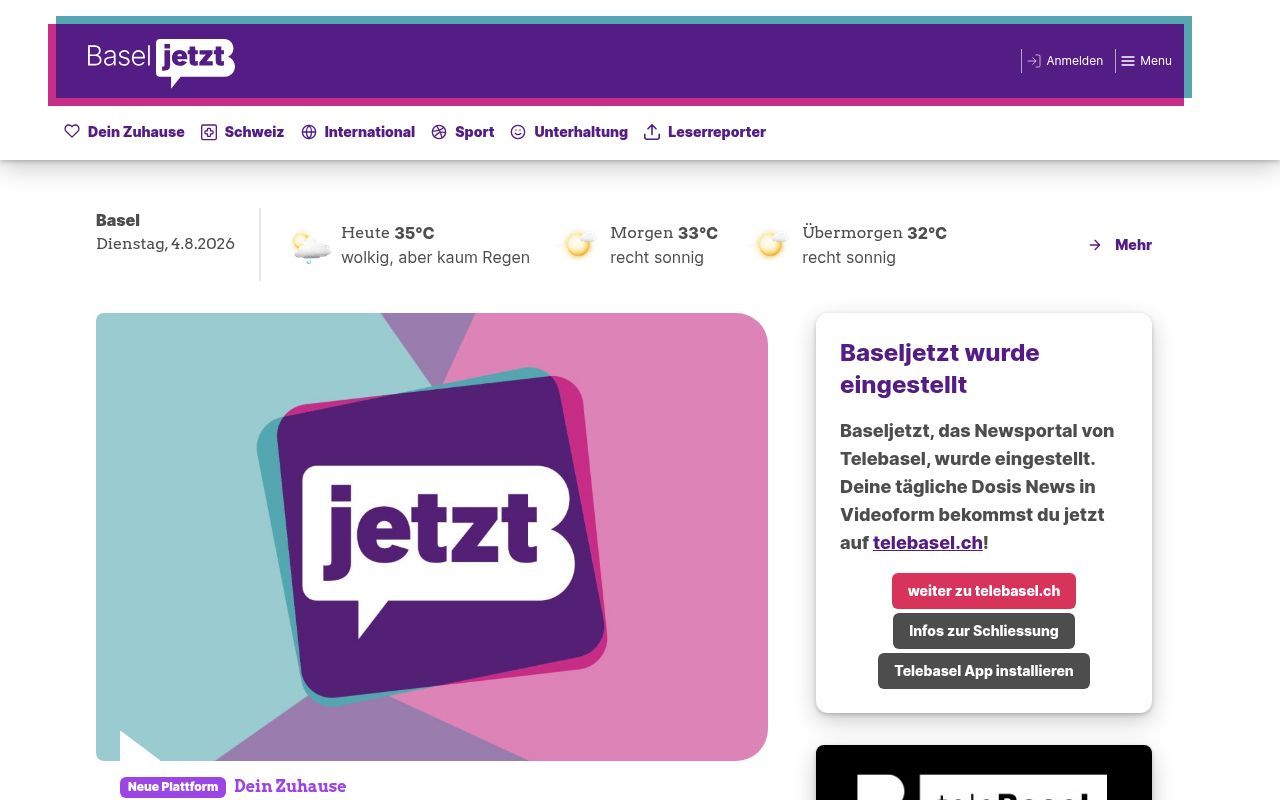Open the Leserreporter page

[x=717, y=132]
